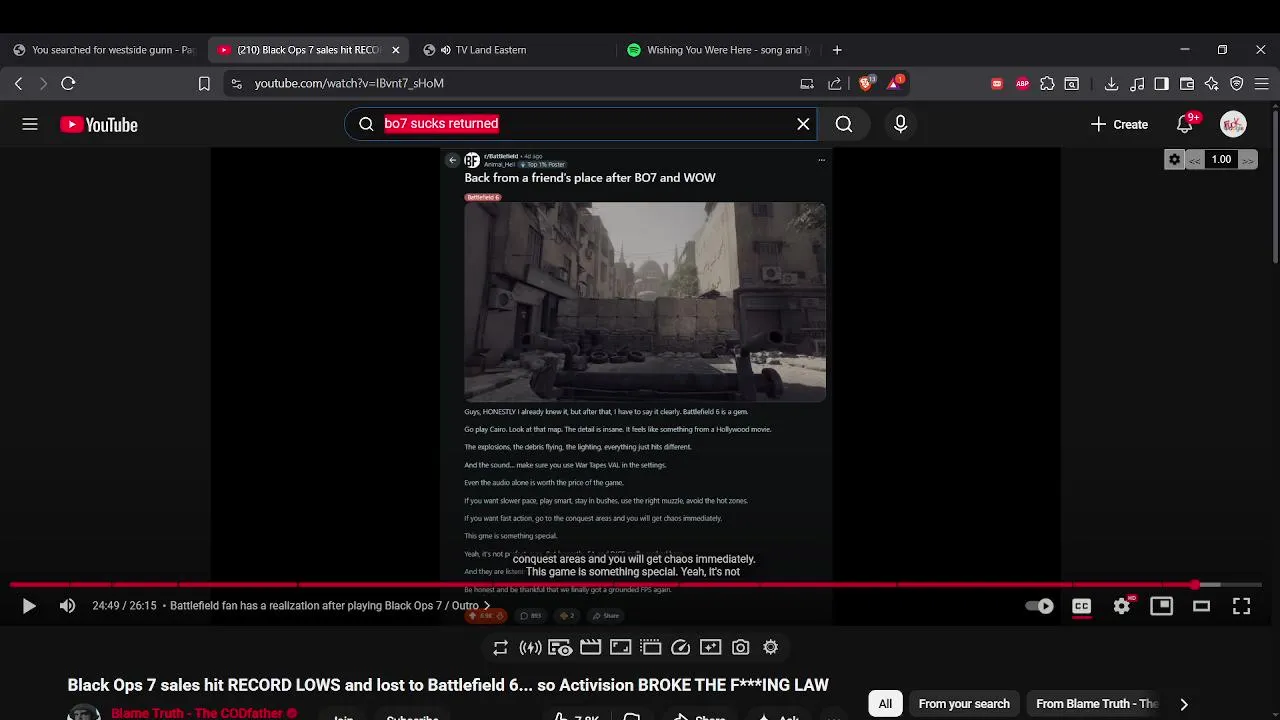The image size is (1280, 720).
Task: Mute the video volume
Action: point(67,606)
